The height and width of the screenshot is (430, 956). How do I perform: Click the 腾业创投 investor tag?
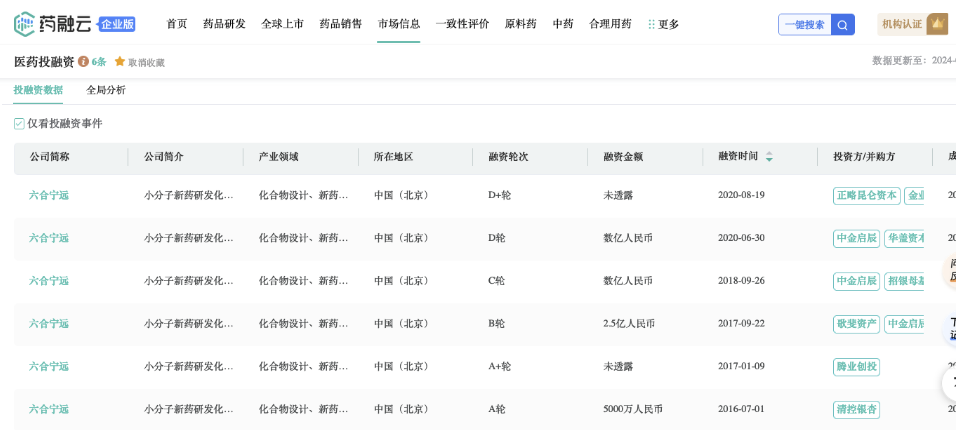click(x=856, y=367)
